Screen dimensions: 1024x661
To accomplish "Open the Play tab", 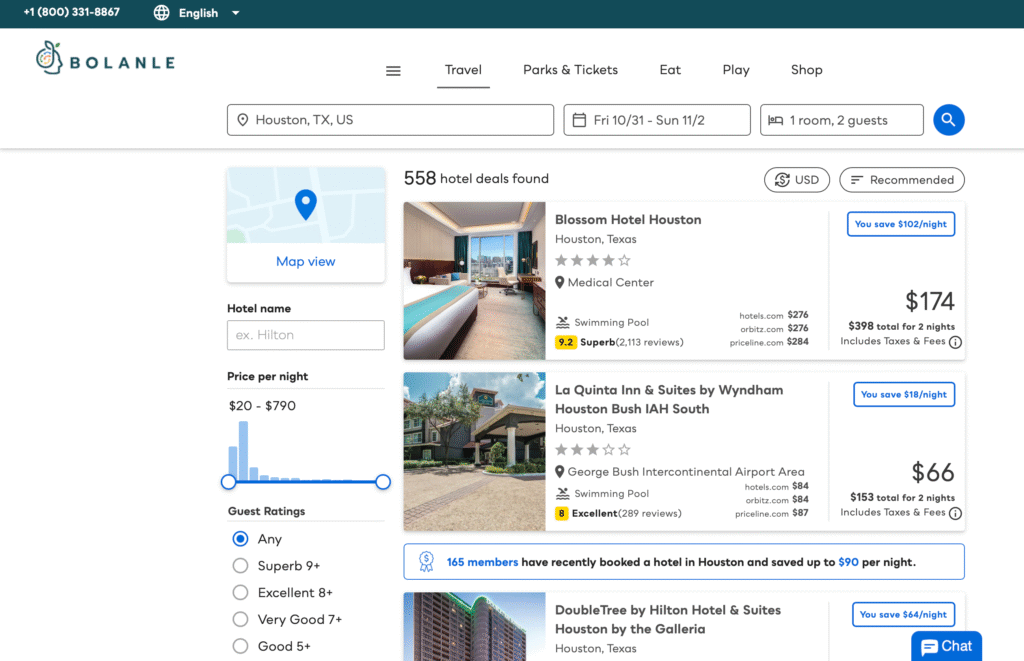I will [x=736, y=70].
